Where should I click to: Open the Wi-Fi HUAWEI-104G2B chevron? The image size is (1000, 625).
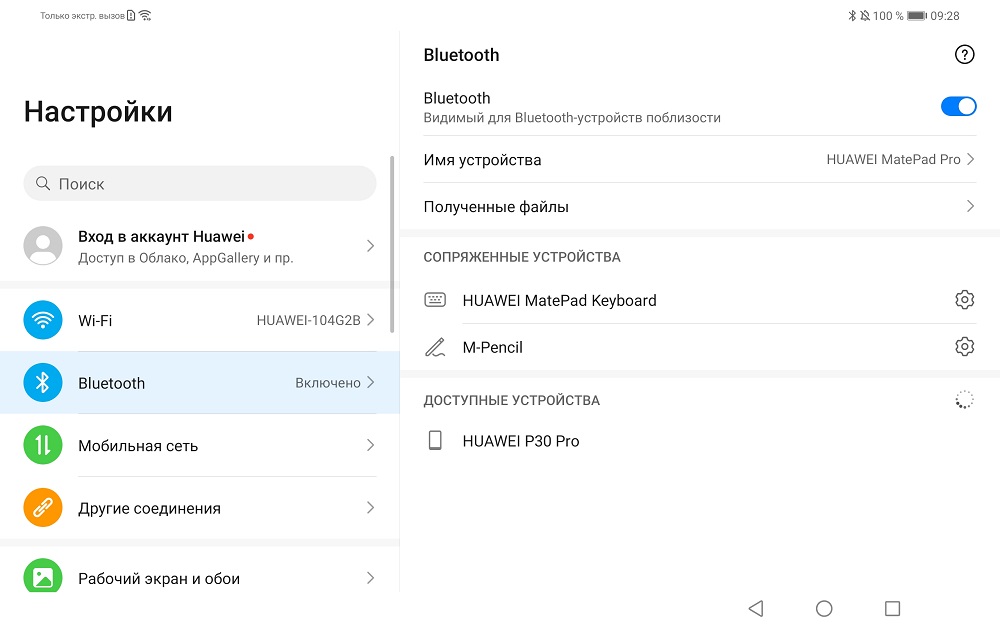point(371,320)
